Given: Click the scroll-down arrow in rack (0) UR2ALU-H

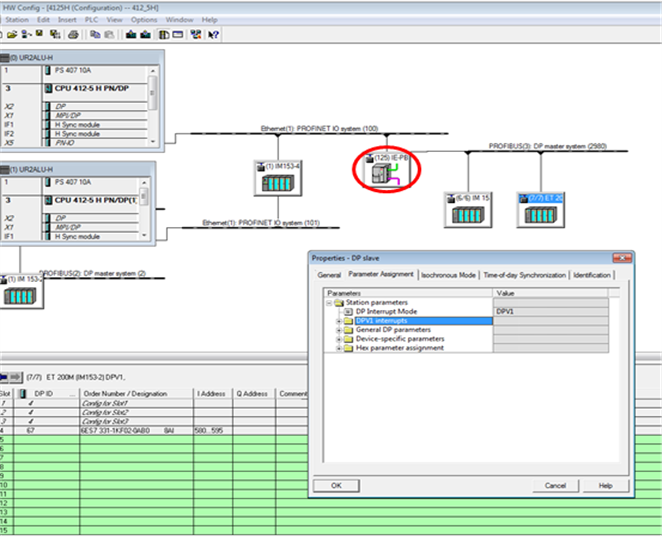Looking at the screenshot, I should (x=153, y=141).
